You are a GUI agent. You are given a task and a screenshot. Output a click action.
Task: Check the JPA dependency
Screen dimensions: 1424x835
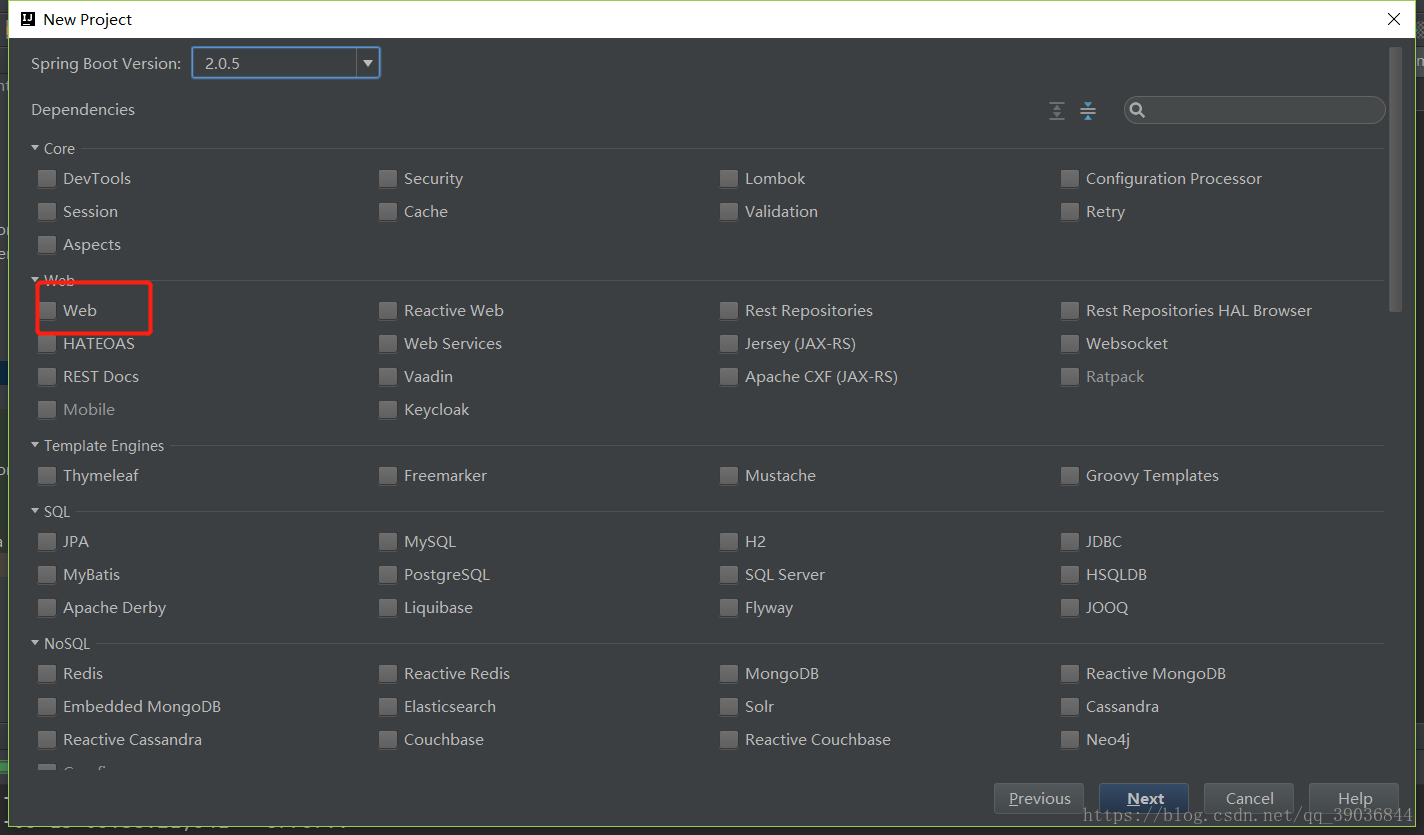pyautogui.click(x=47, y=542)
